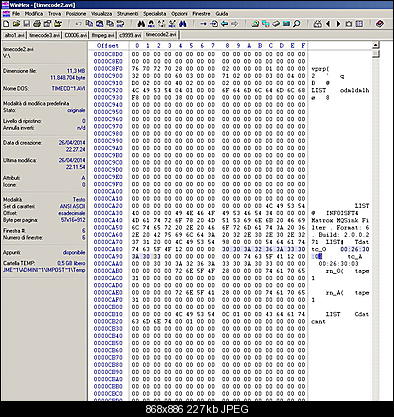Open the Visualizza menu

click(102, 14)
